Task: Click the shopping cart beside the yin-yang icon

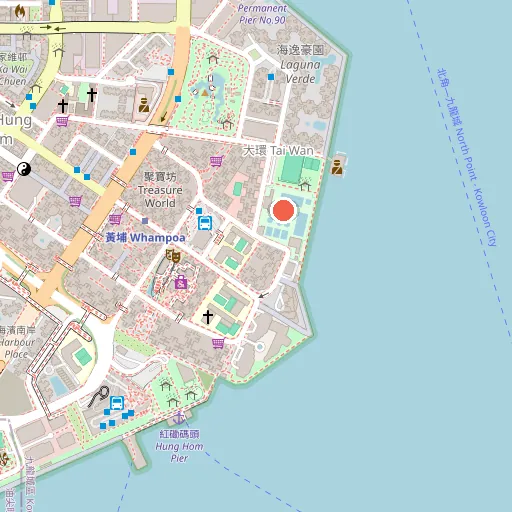Action: click(8, 176)
